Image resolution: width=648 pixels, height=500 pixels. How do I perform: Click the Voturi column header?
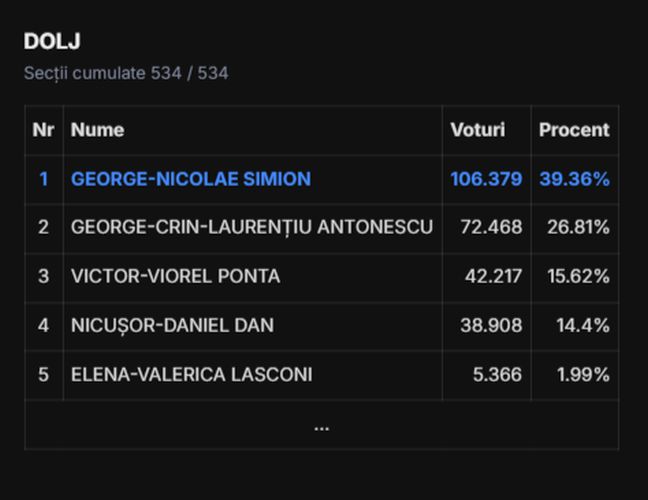(478, 130)
